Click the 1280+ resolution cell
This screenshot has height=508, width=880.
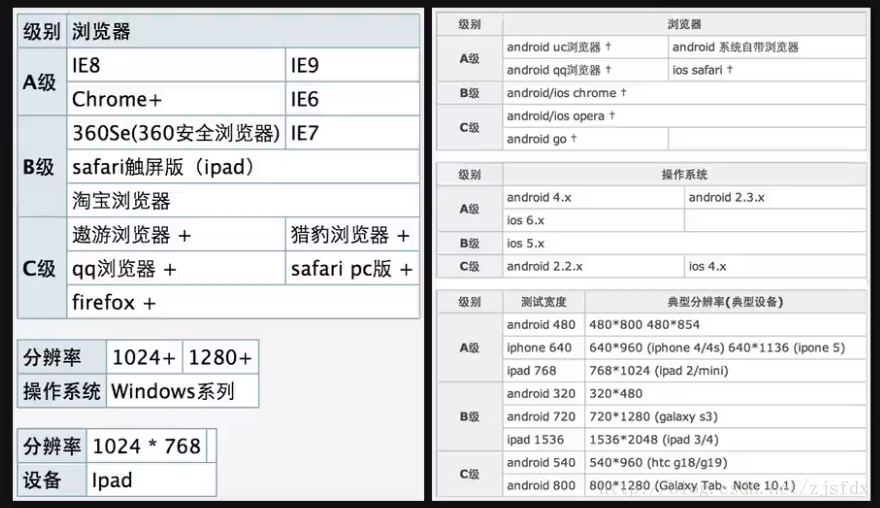tap(221, 357)
